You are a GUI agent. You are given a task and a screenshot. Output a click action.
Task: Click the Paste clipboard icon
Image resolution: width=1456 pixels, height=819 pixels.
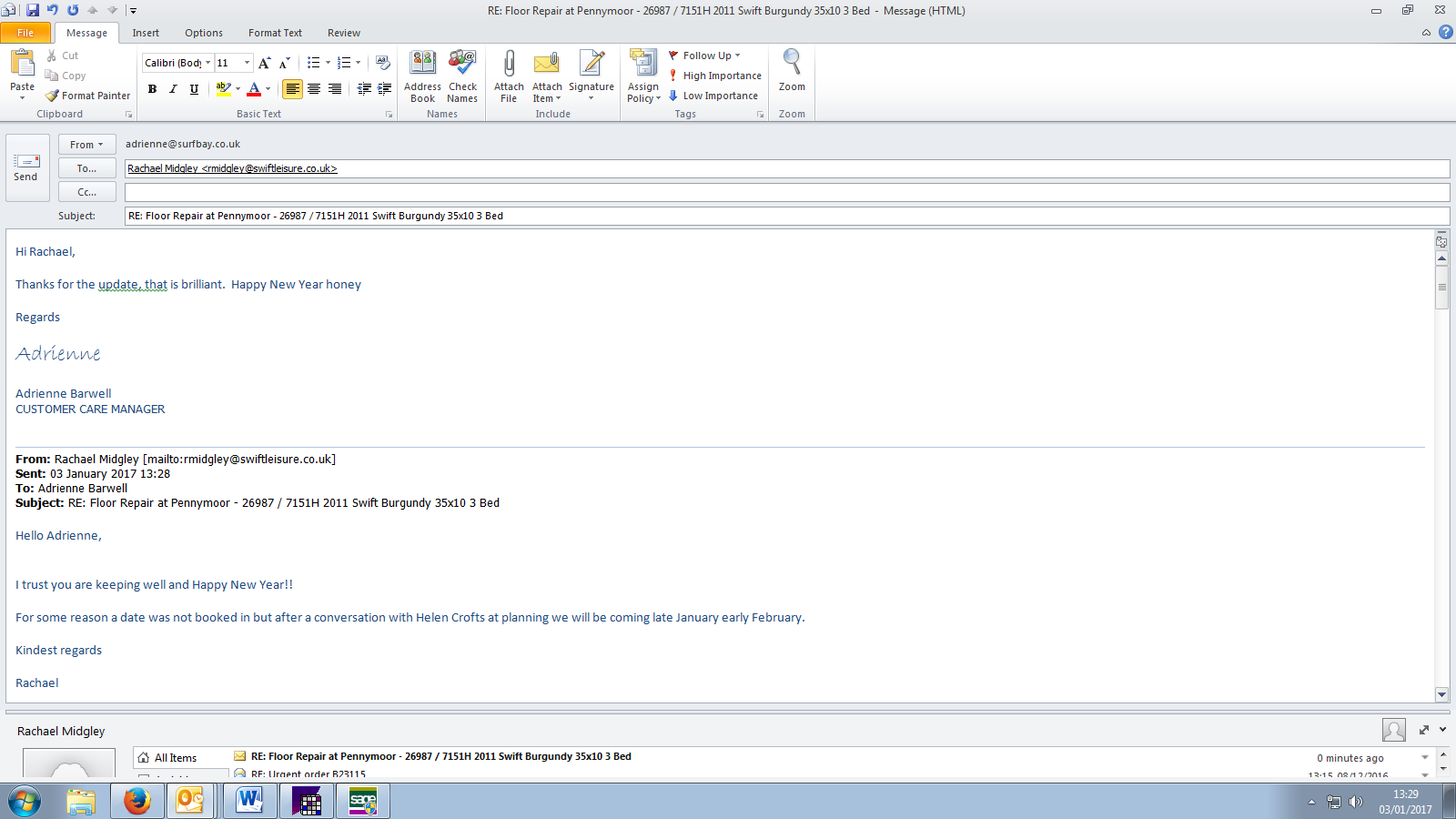(x=22, y=64)
